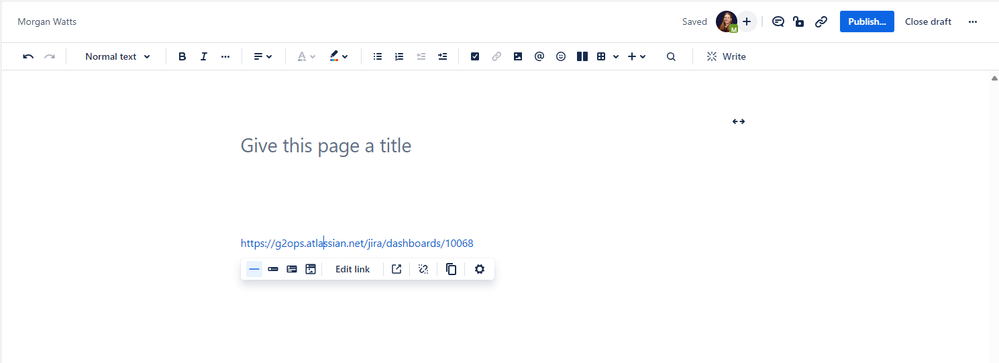Image resolution: width=999 pixels, height=363 pixels.
Task: Display link as inline
Action: coord(273,269)
